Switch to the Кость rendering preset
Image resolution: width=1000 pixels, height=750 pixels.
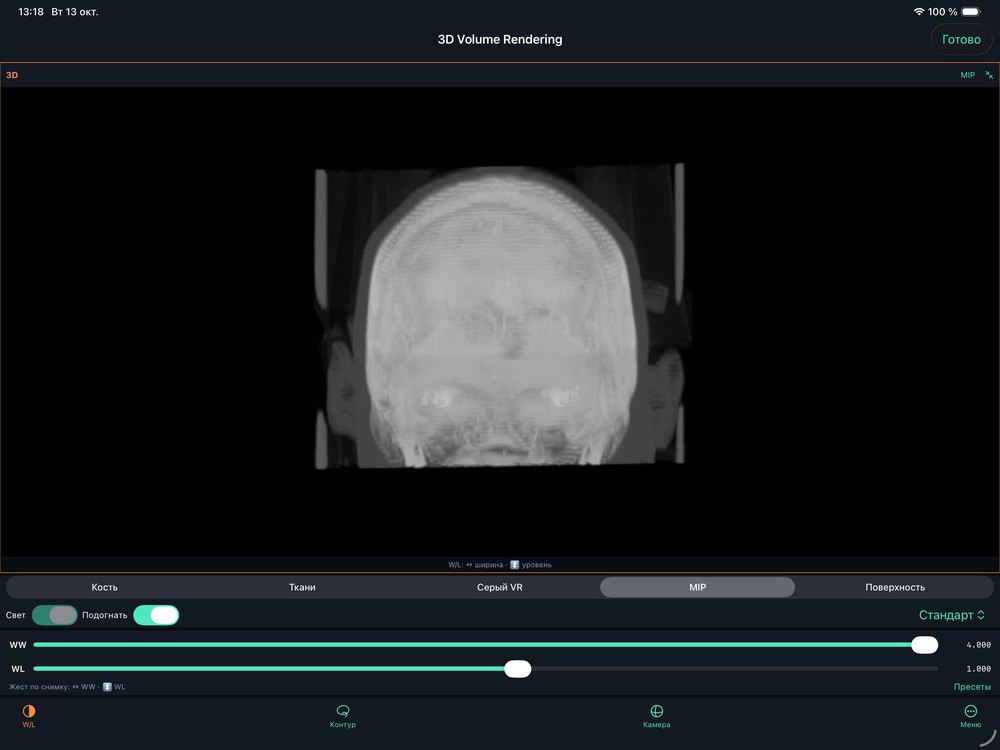tap(105, 587)
